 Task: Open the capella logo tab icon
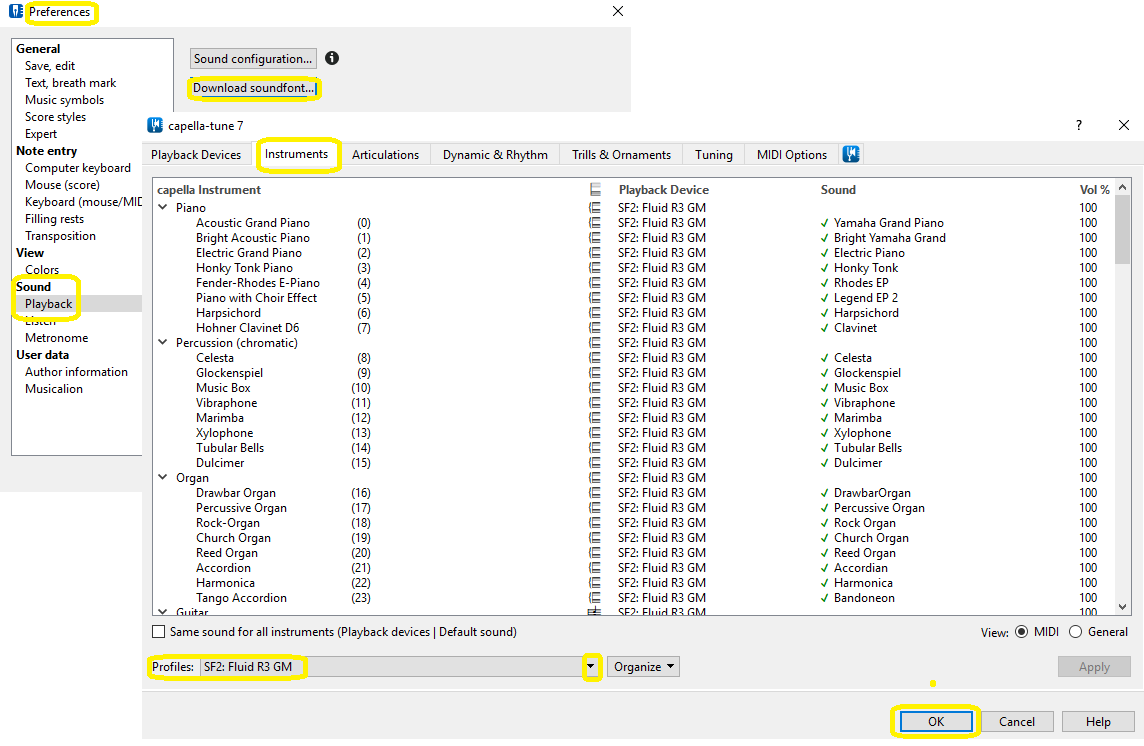point(851,154)
